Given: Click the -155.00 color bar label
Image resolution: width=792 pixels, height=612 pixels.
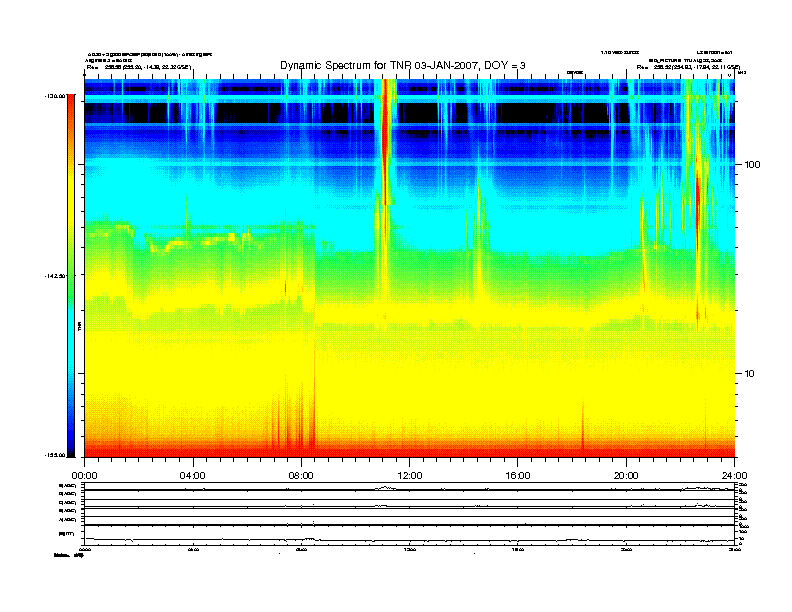Looking at the screenshot, I should tap(55, 455).
